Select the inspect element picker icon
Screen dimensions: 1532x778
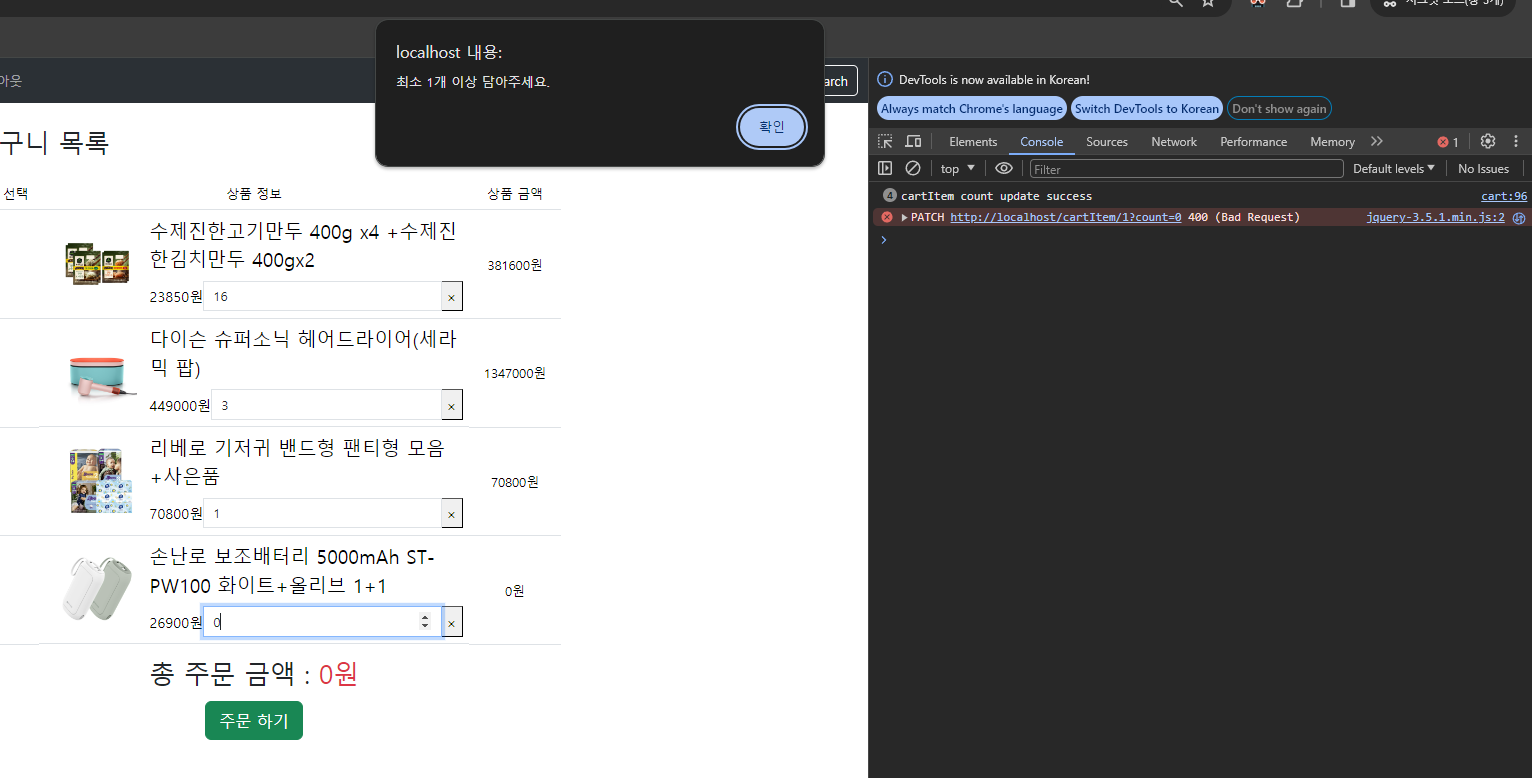click(x=885, y=141)
